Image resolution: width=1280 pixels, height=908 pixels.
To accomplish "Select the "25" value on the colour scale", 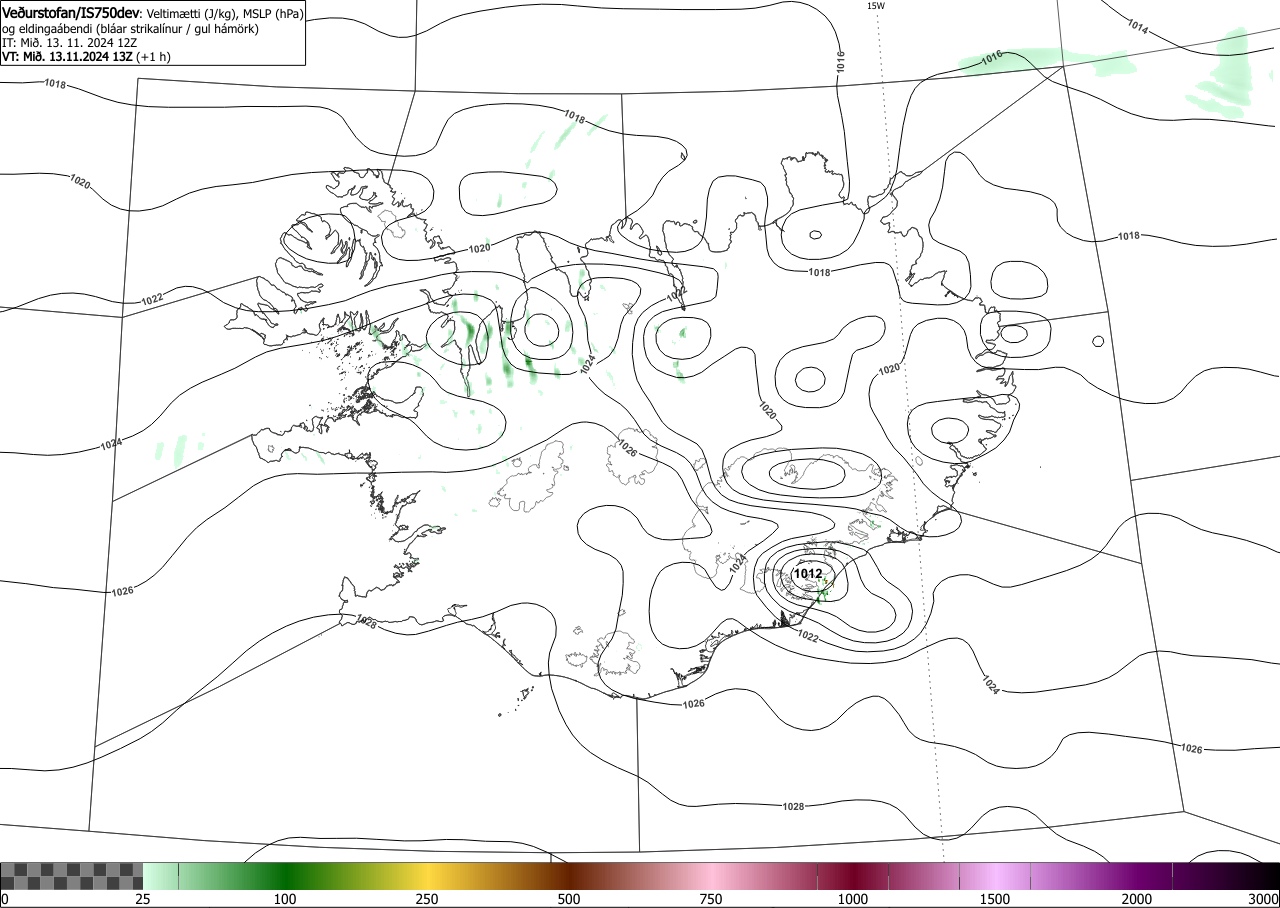I will [143, 899].
